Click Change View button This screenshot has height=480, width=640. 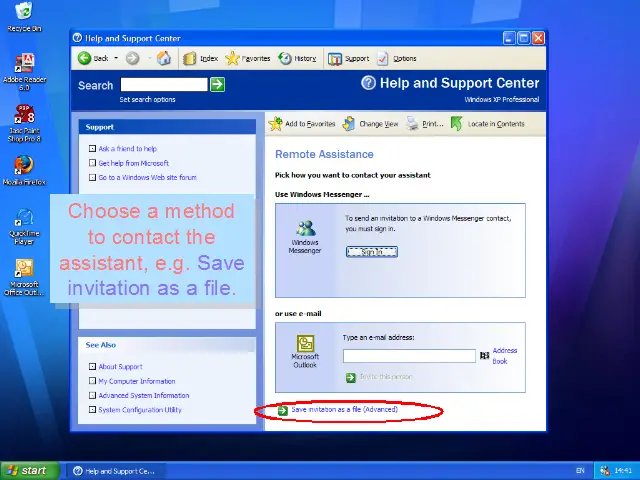pyautogui.click(x=370, y=124)
